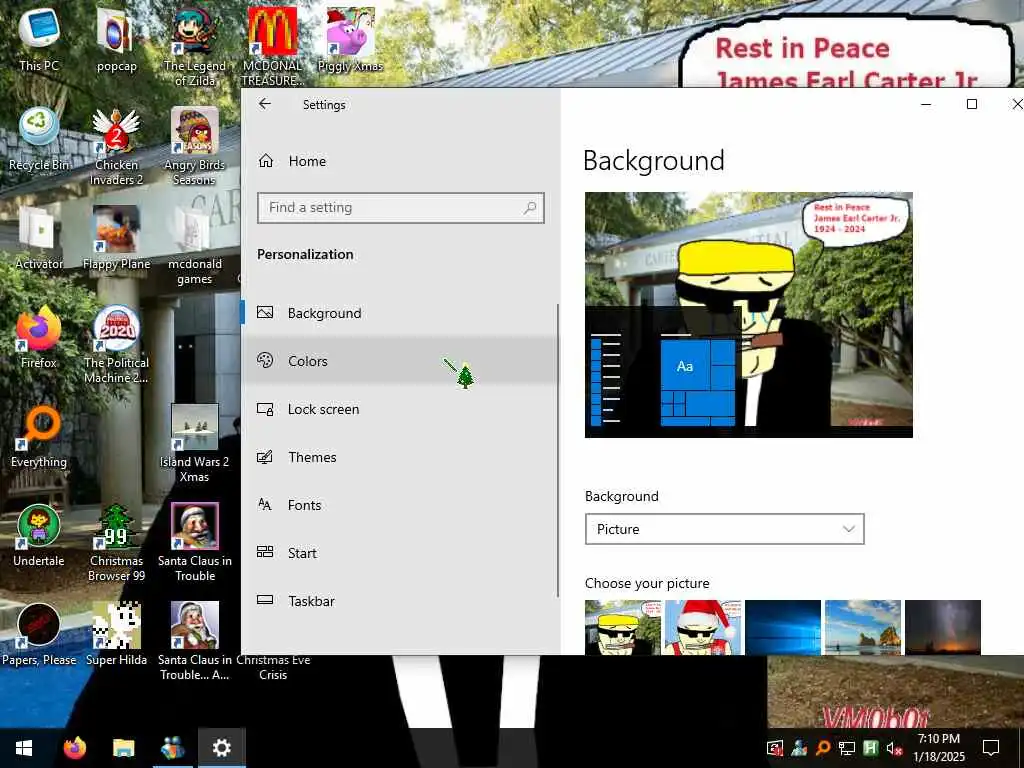Screen dimensions: 1024x768
Task: Open the popcap desktop shortcut
Action: pyautogui.click(x=116, y=39)
